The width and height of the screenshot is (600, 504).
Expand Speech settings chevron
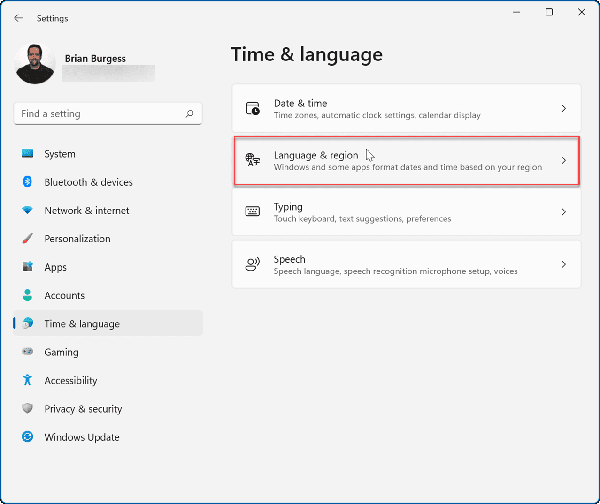(564, 264)
